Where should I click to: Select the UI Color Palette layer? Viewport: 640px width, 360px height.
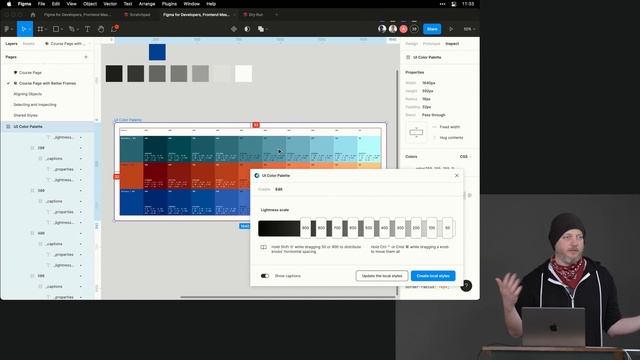coord(47,127)
